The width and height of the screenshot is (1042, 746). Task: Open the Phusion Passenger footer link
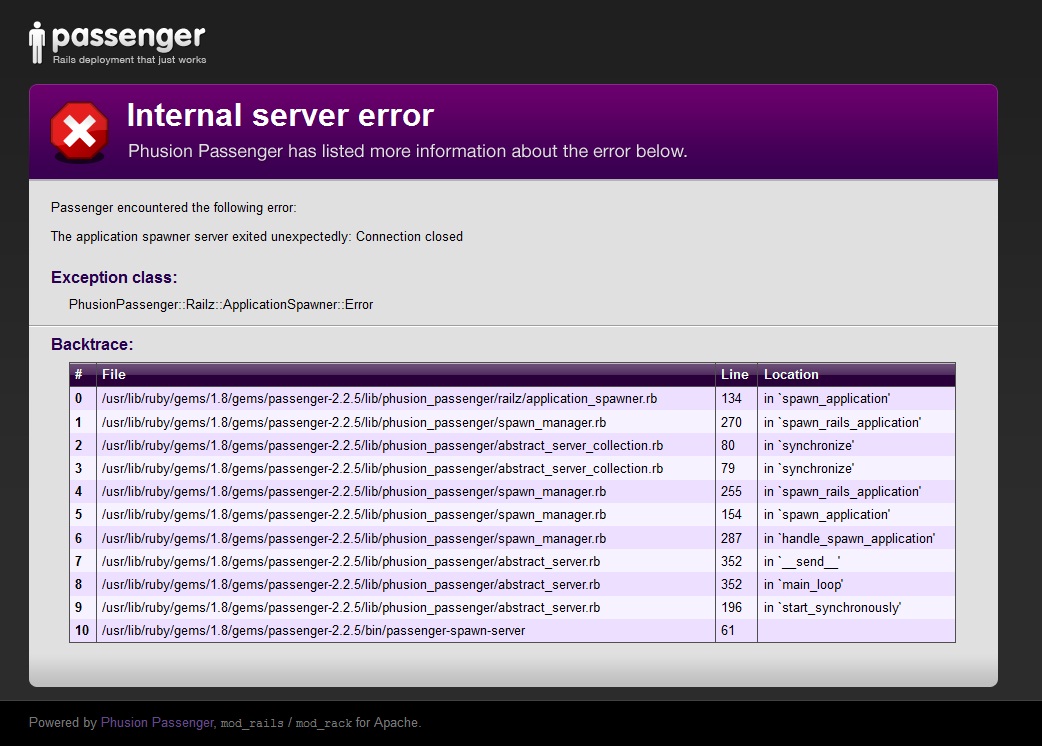point(157,722)
